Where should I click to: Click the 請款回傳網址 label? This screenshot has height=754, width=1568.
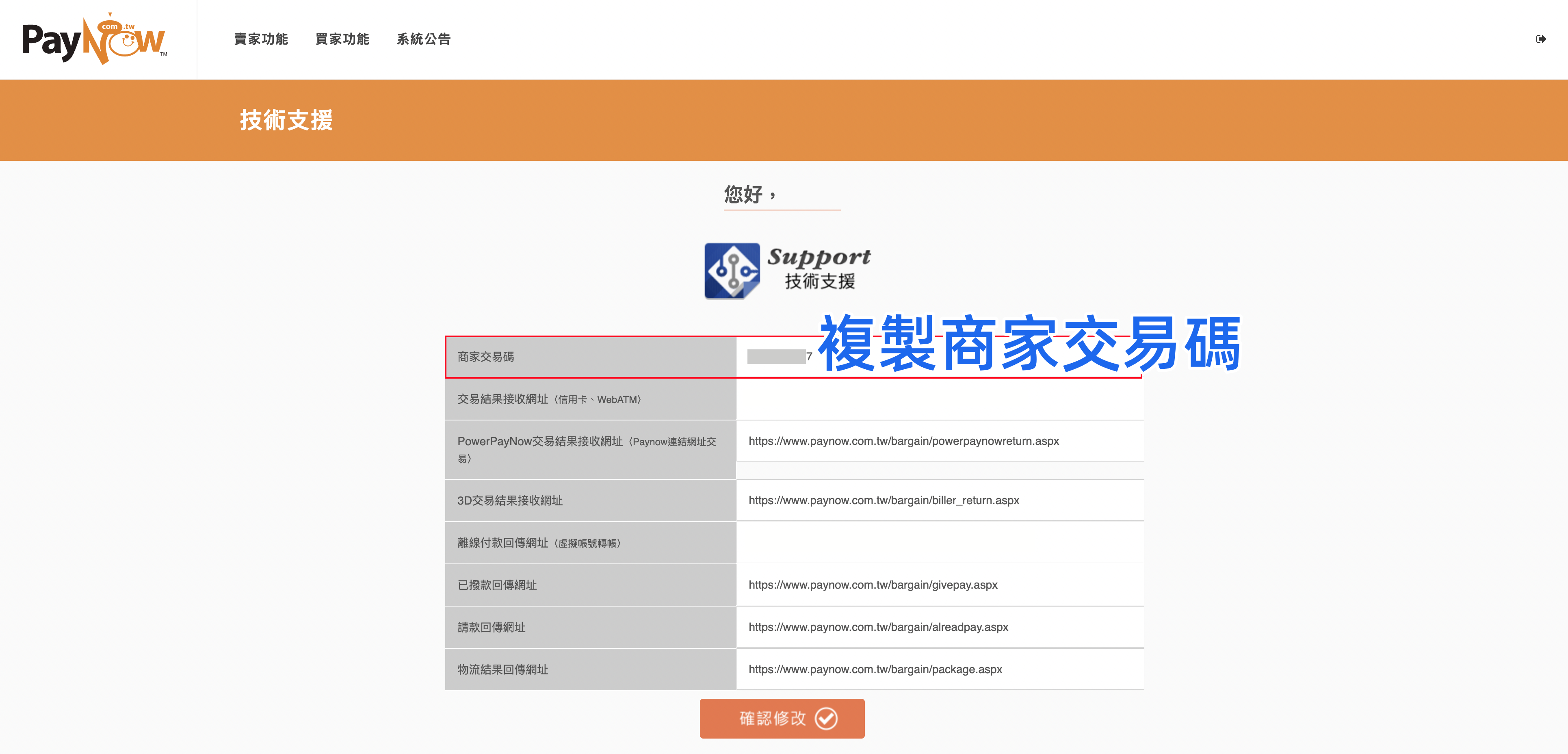491,627
